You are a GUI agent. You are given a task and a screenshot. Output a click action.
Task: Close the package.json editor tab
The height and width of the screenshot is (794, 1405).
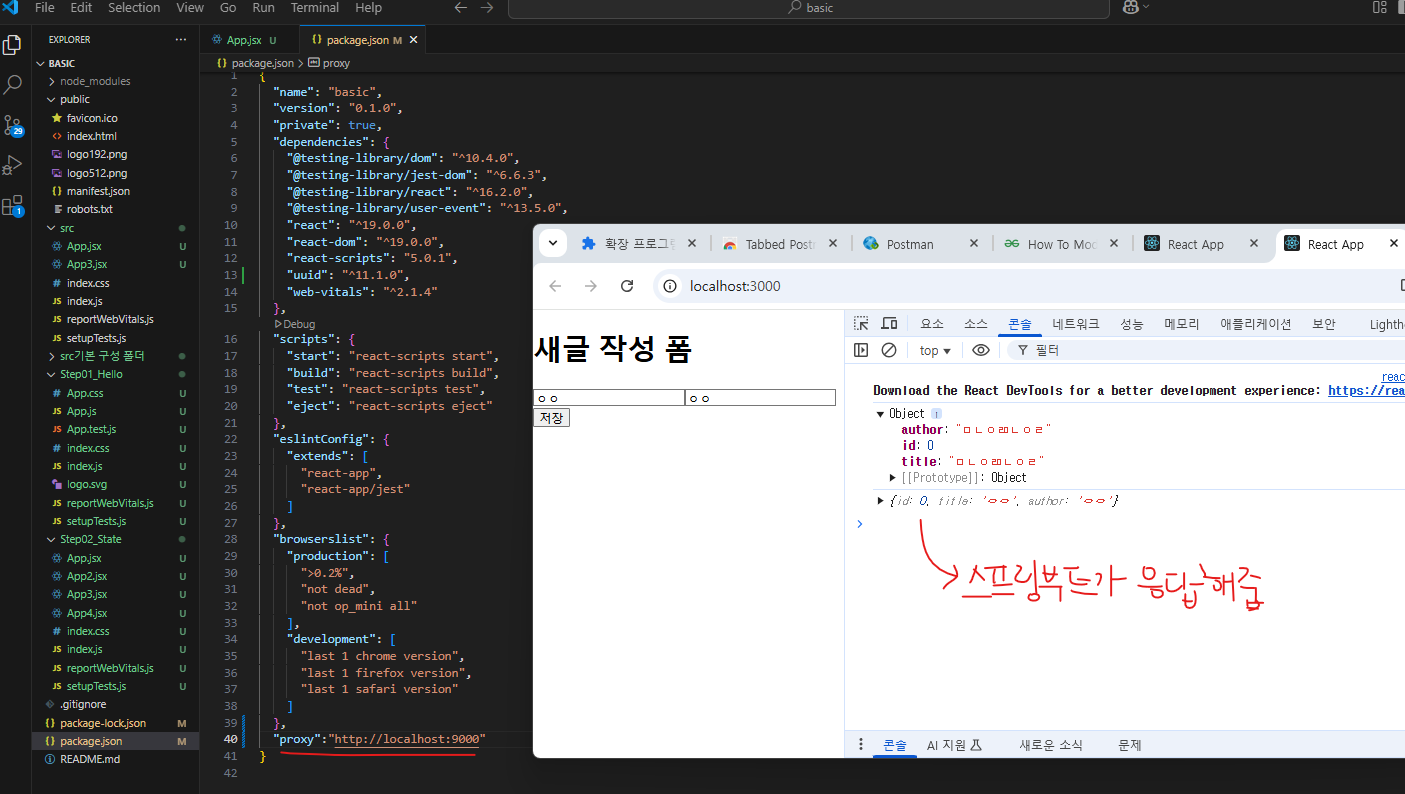(413, 40)
